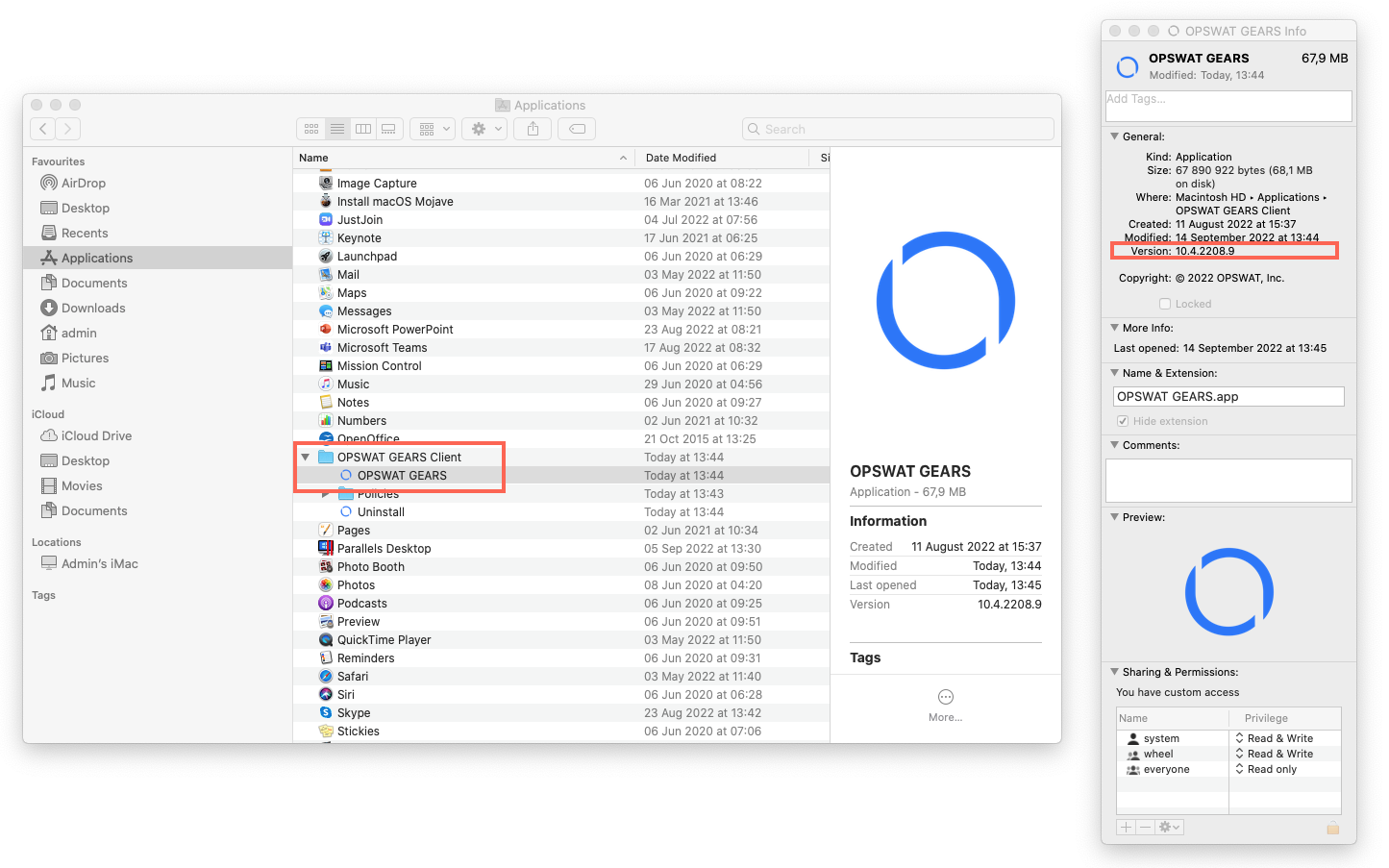1389x868 pixels.
Task: Change privilege dropdown for system
Action: tap(1275, 738)
